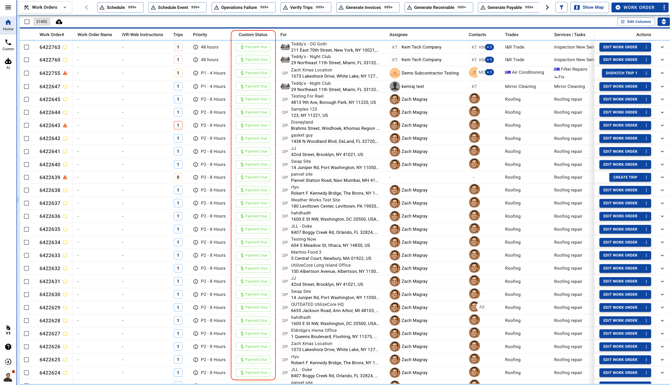Click the Show Map button
The width and height of the screenshot is (670, 385).
[589, 7]
